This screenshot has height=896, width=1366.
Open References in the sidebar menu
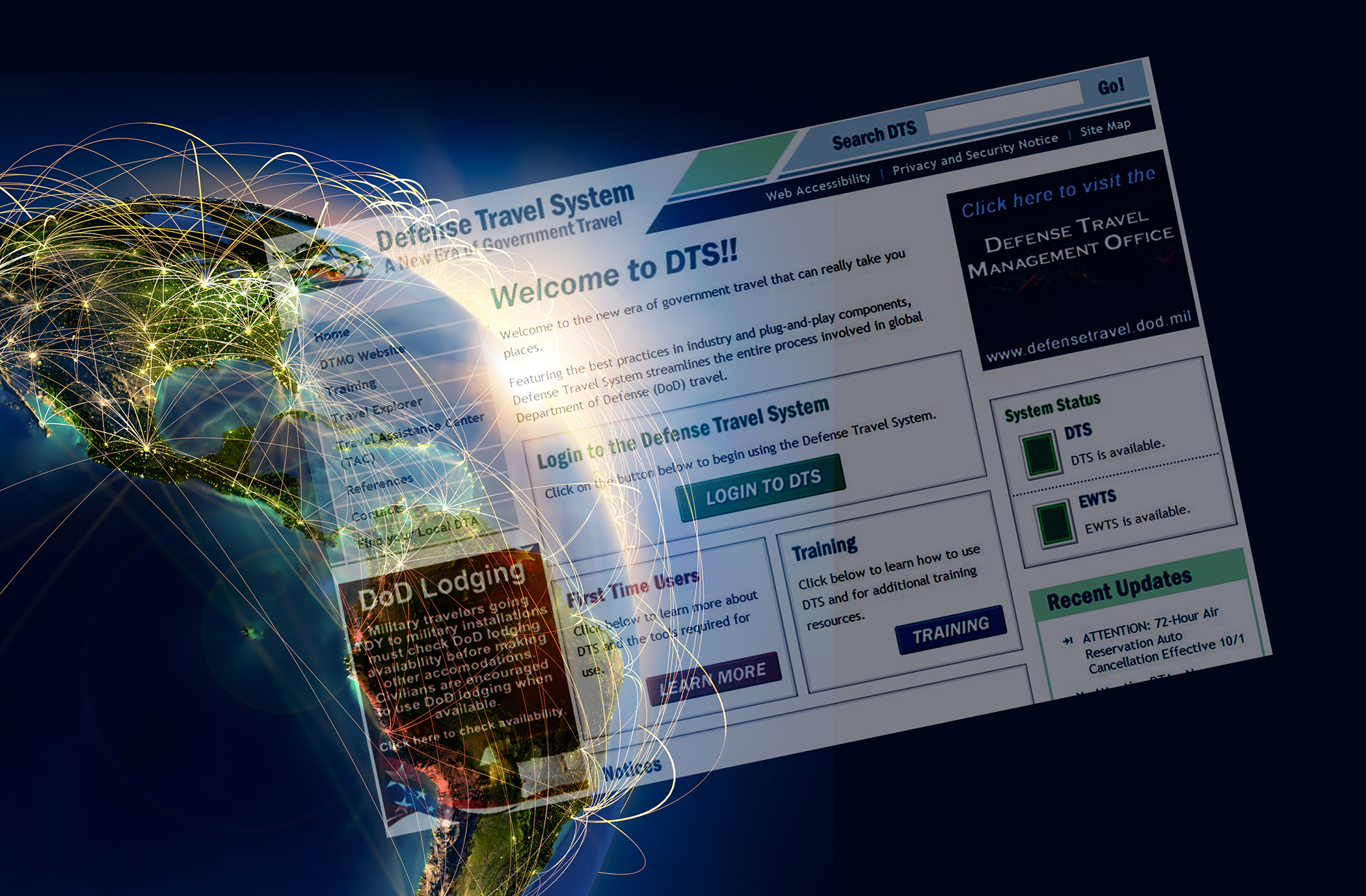(379, 485)
